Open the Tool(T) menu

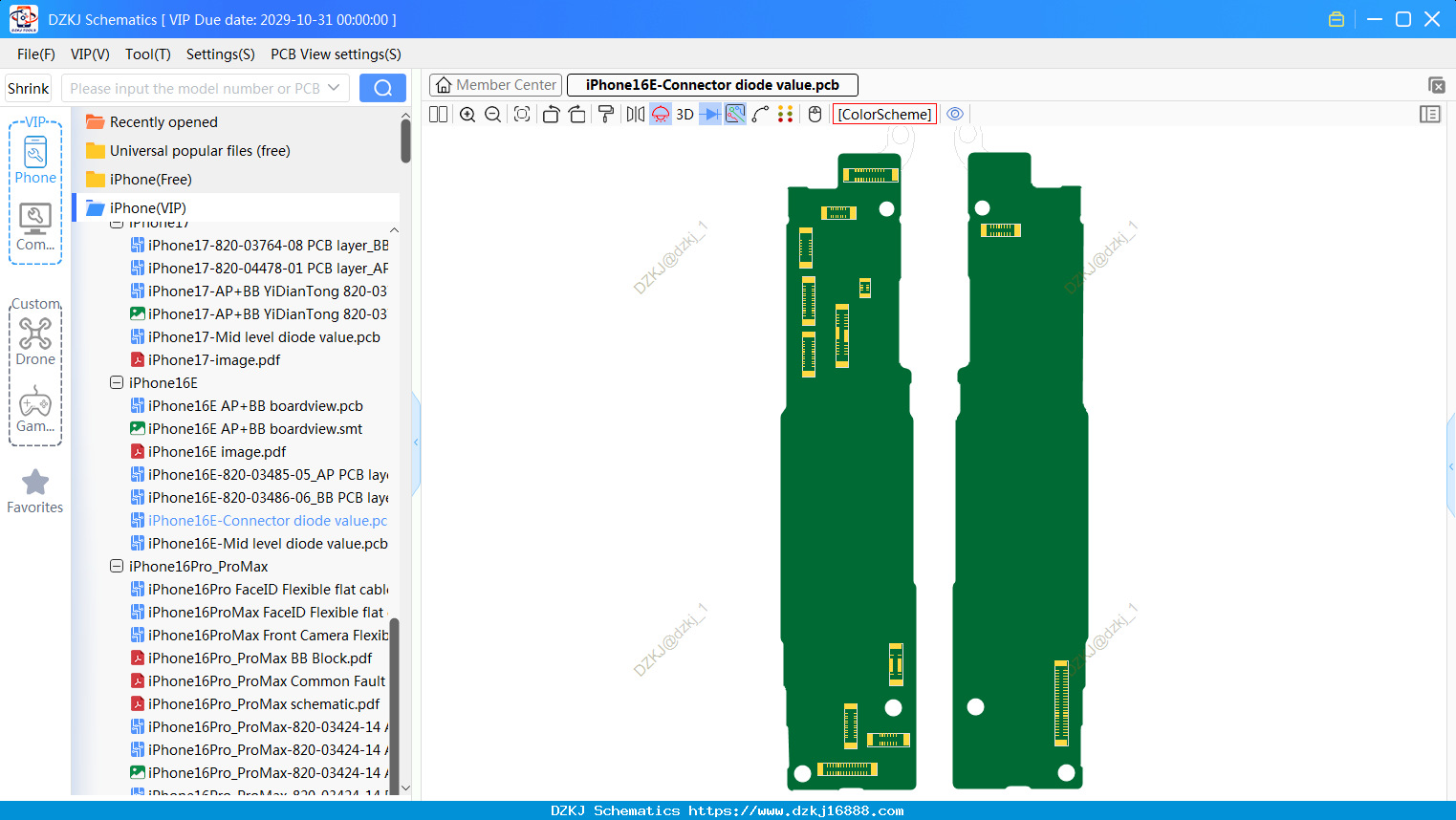pyautogui.click(x=148, y=54)
